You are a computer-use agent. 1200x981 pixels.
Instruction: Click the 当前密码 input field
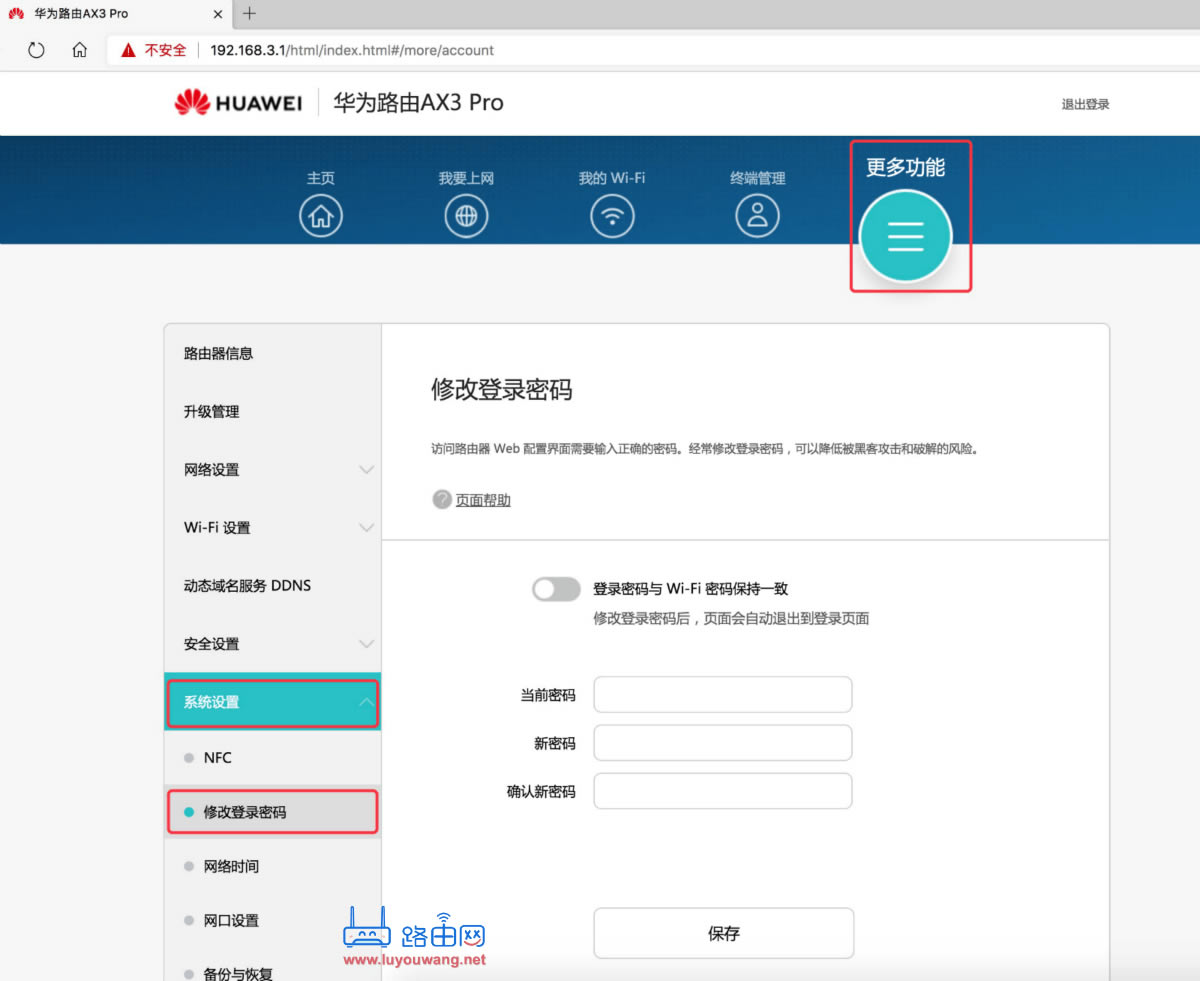click(x=722, y=693)
